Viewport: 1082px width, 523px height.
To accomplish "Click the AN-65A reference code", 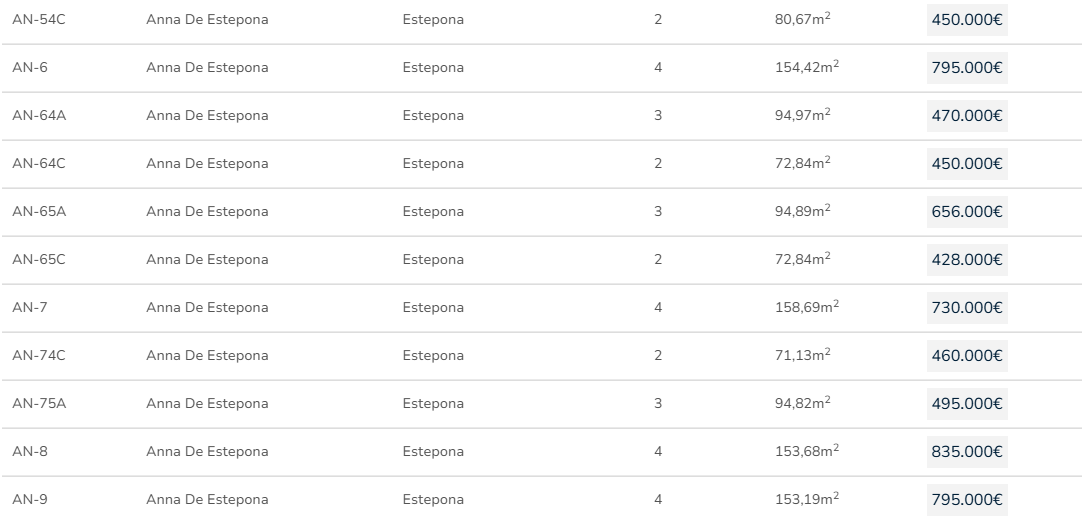I will pos(38,212).
